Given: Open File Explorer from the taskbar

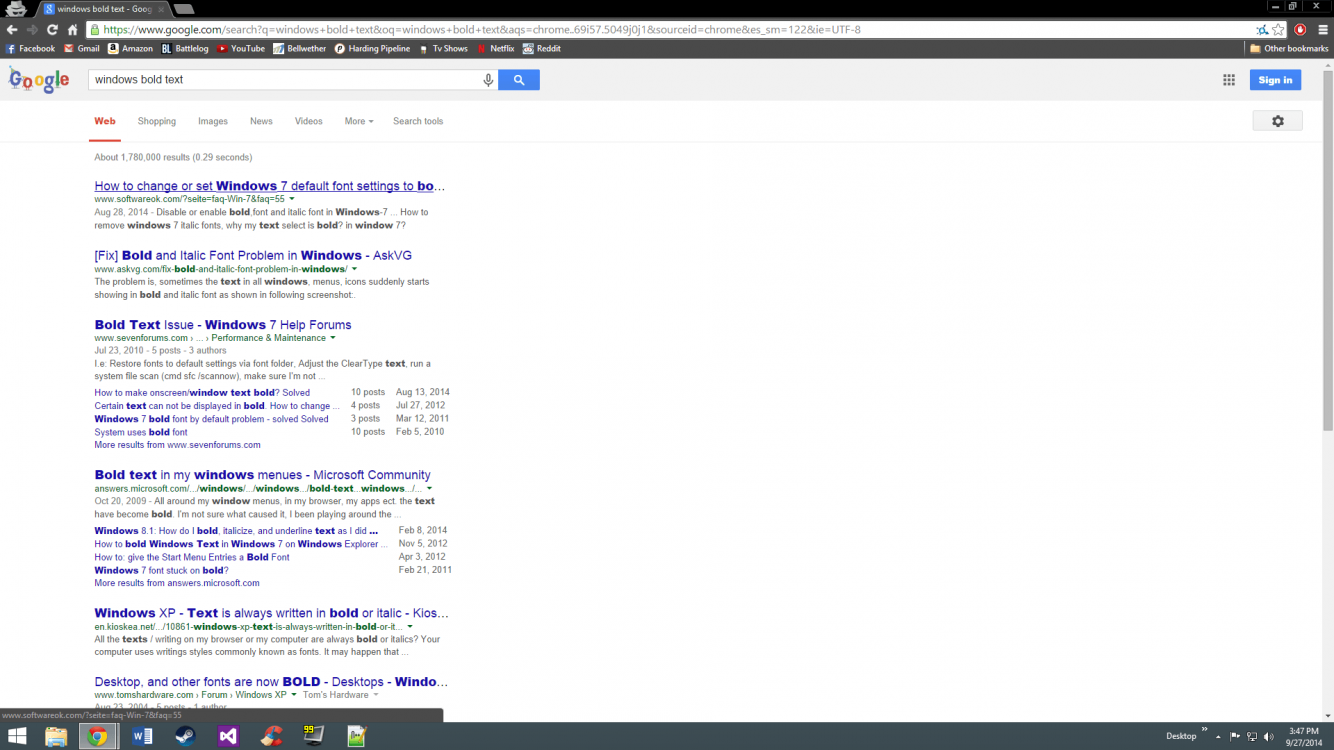Looking at the screenshot, I should [56, 737].
